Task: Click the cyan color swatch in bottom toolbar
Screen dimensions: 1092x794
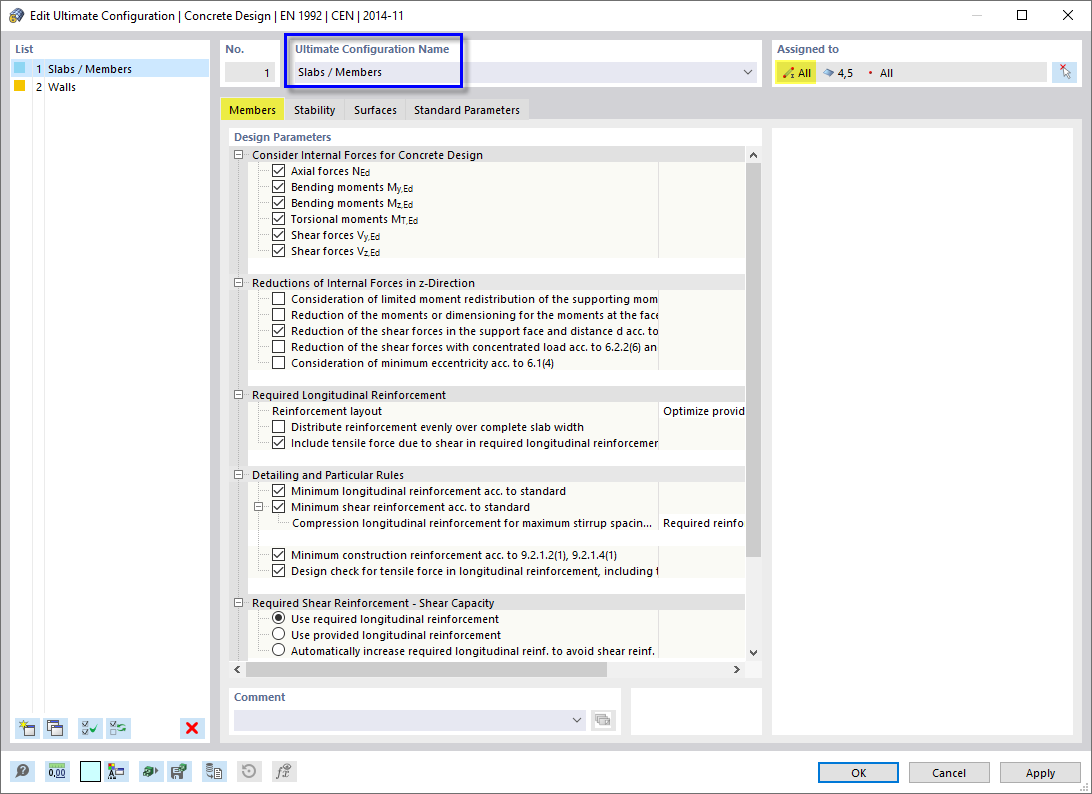Action: coord(90,771)
